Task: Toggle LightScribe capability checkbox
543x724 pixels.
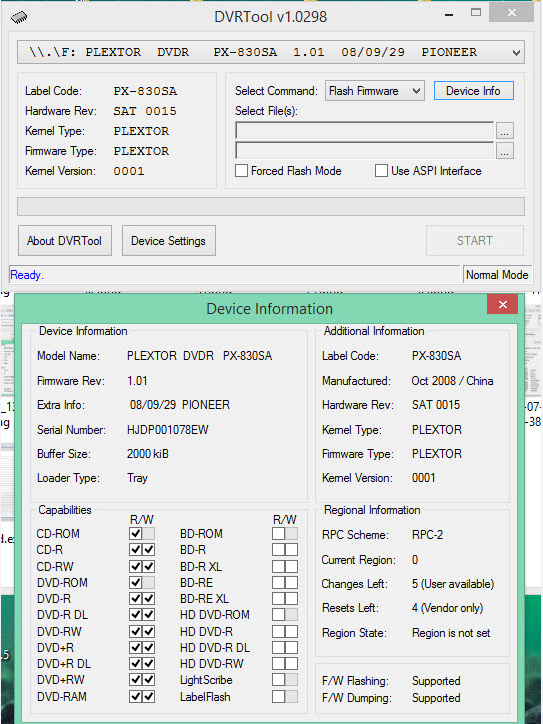Action: (278, 680)
